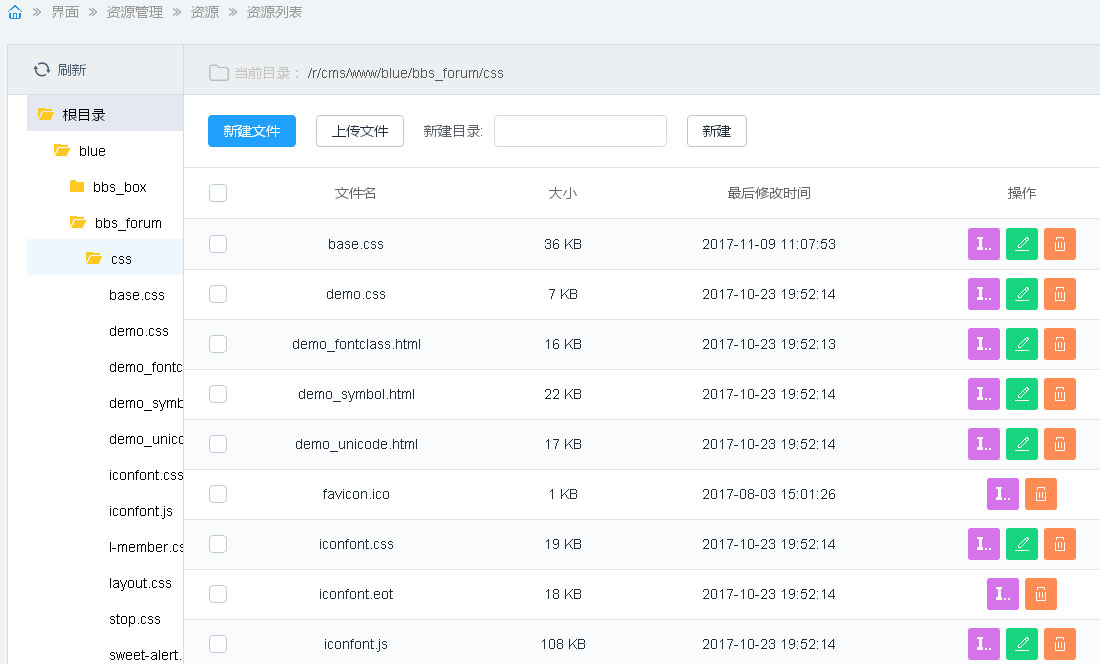Delete the iconfont.js row with the trash icon
The image size is (1100, 664).
point(1059,644)
